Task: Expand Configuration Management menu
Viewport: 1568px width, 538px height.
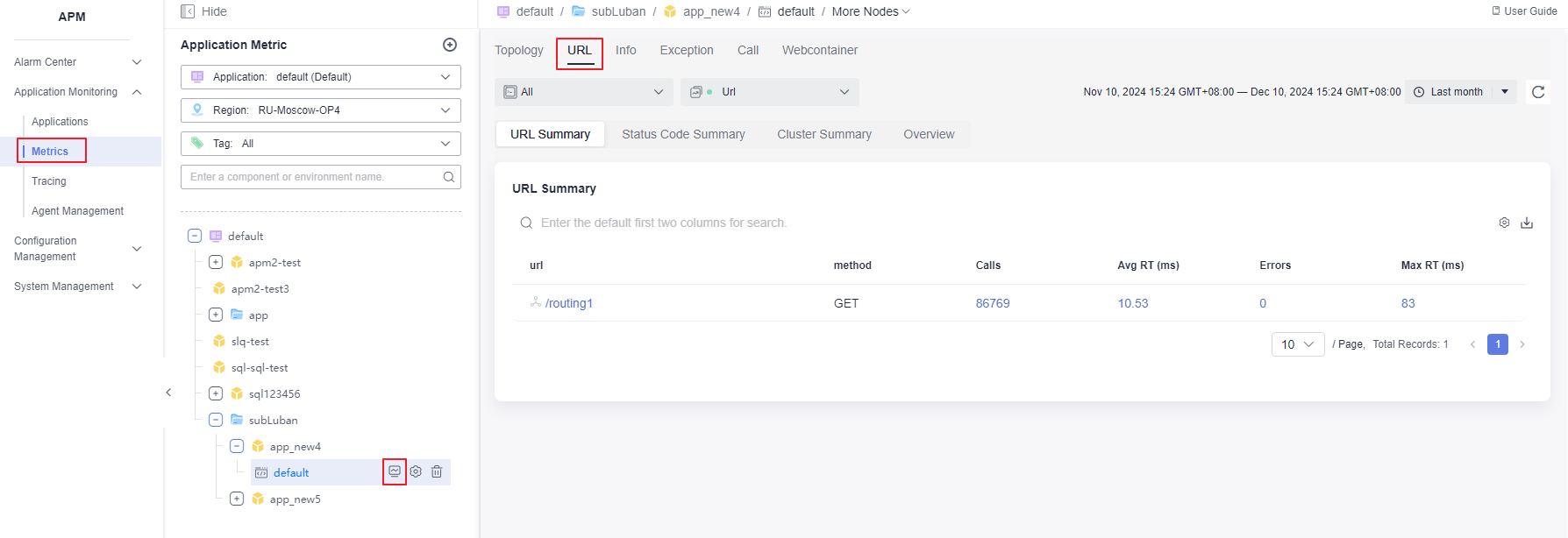Action: (x=77, y=249)
